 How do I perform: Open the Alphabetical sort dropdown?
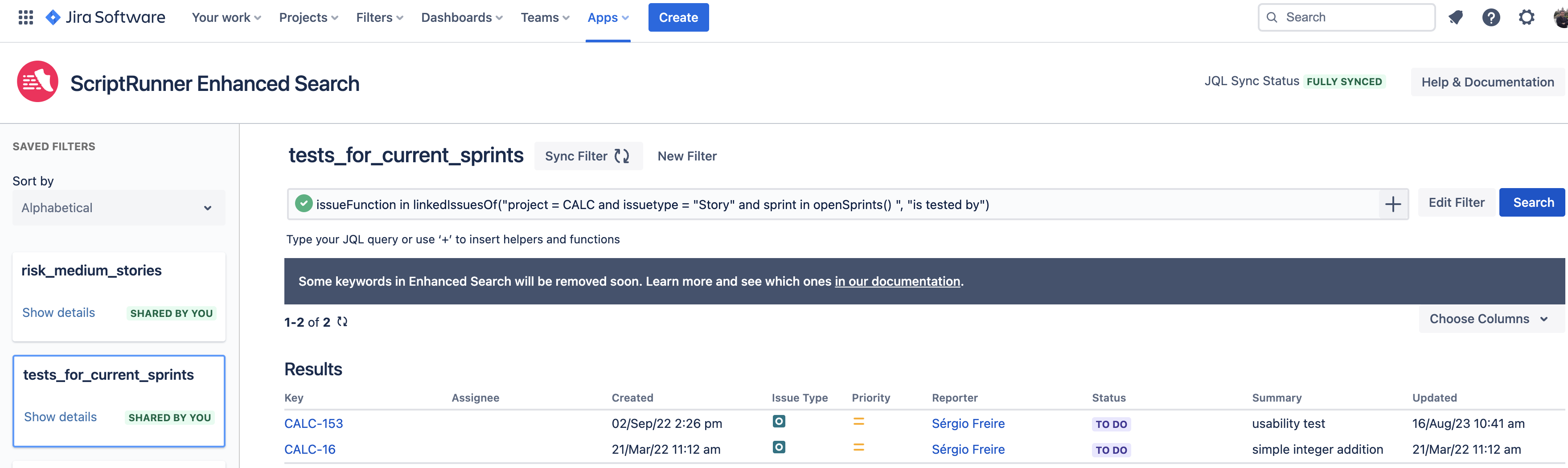point(119,208)
